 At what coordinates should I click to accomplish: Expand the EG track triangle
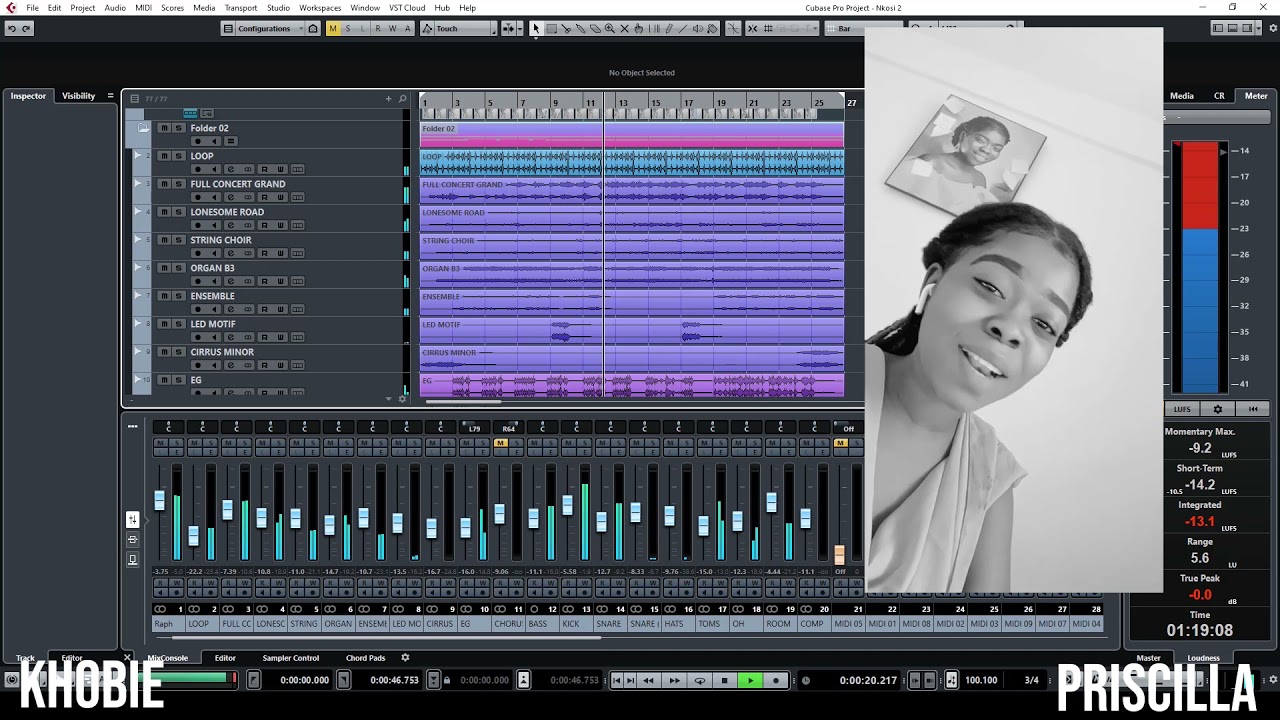[x=138, y=380]
